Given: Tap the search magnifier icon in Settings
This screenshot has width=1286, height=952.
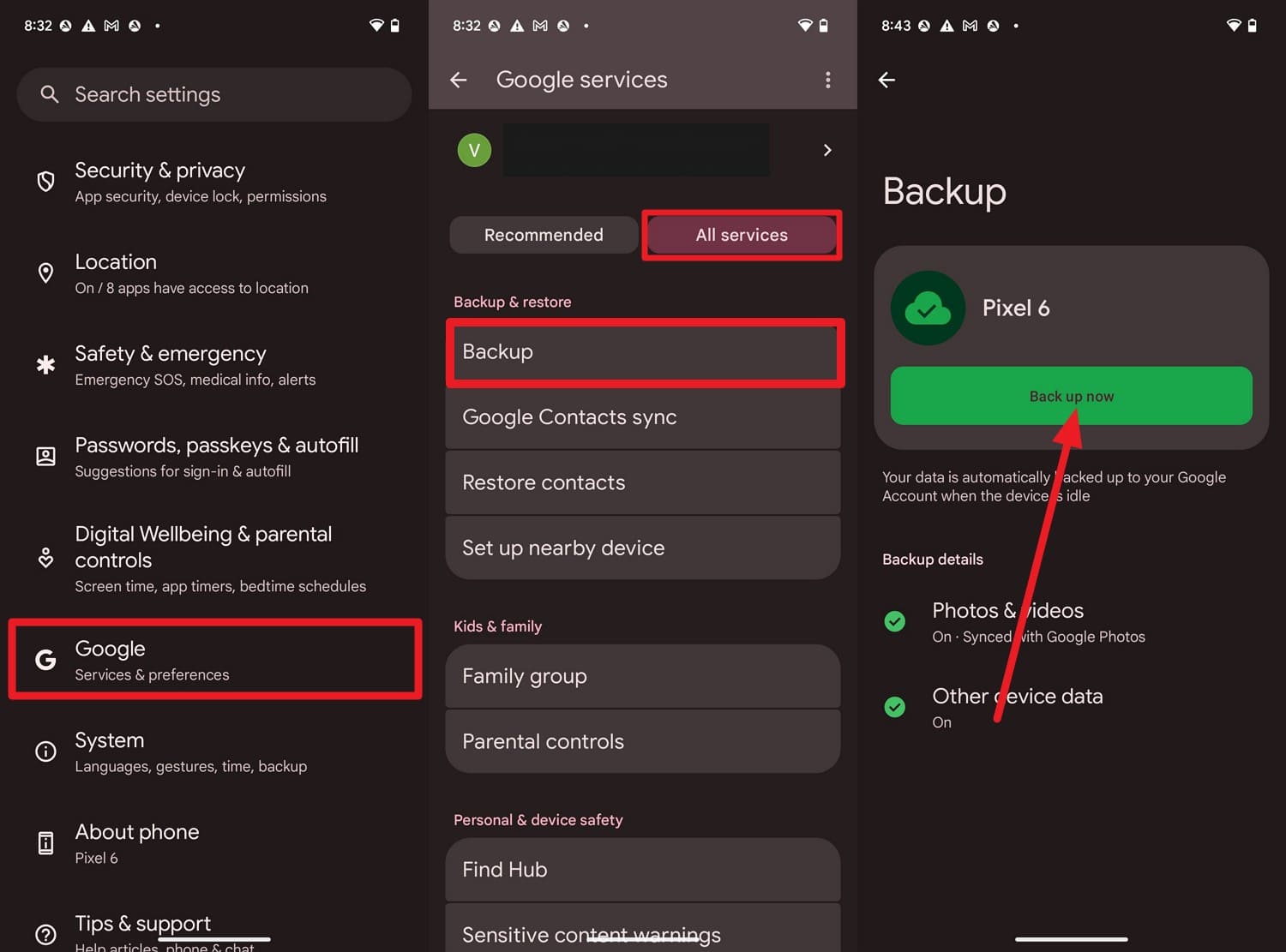Looking at the screenshot, I should coord(50,94).
